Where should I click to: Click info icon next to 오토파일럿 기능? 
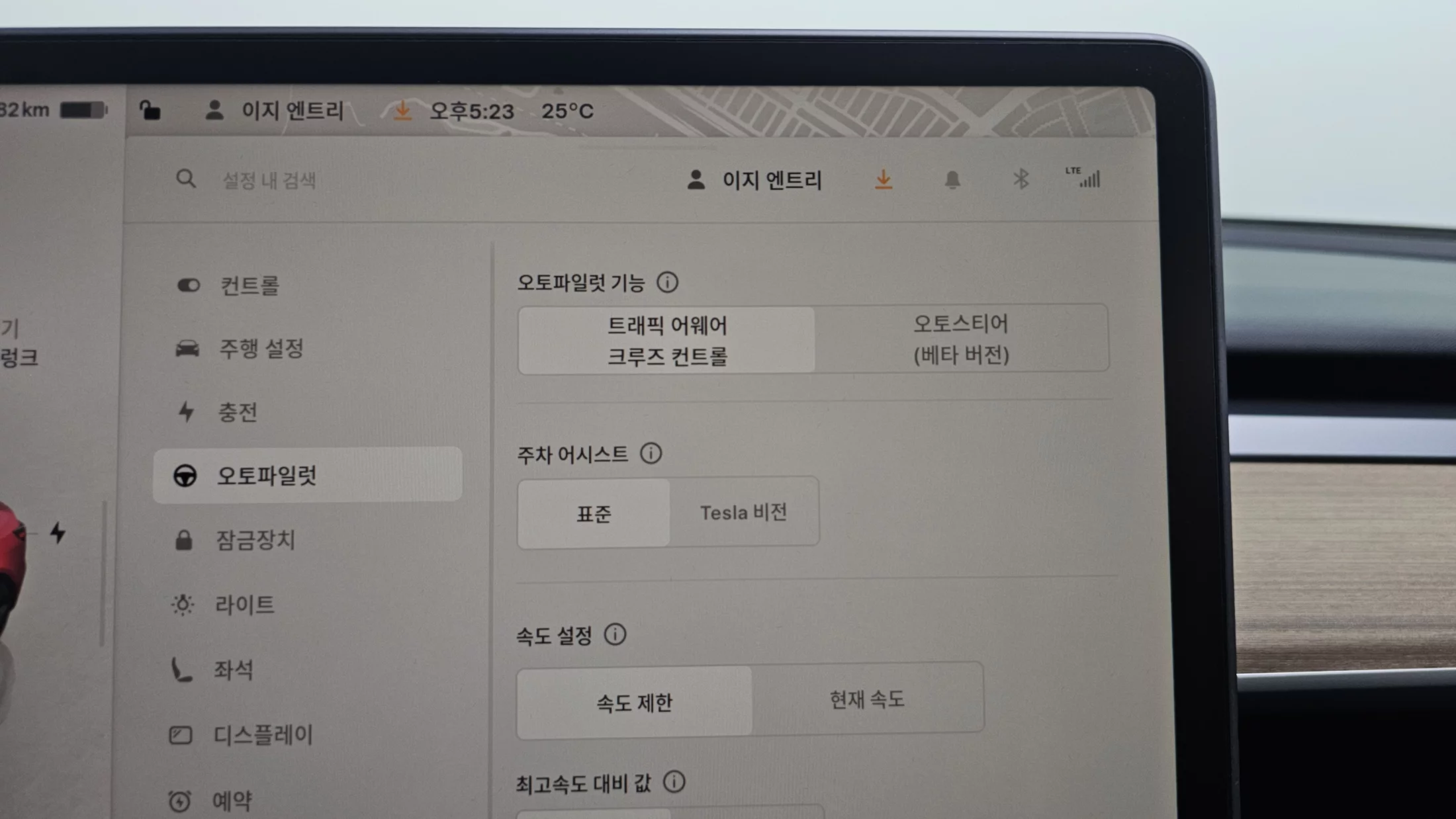667,282
